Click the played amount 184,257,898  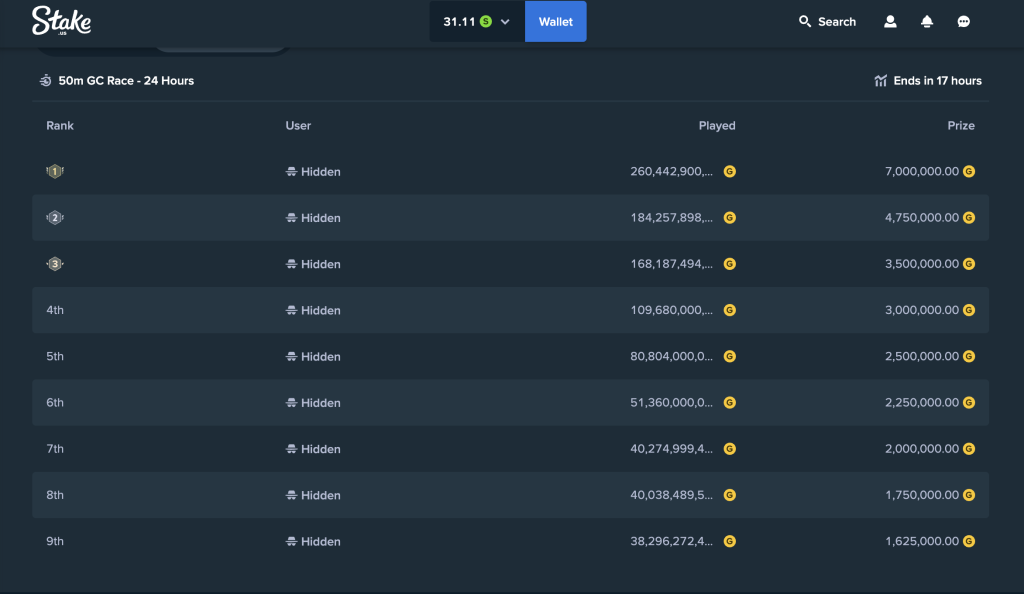pos(671,218)
